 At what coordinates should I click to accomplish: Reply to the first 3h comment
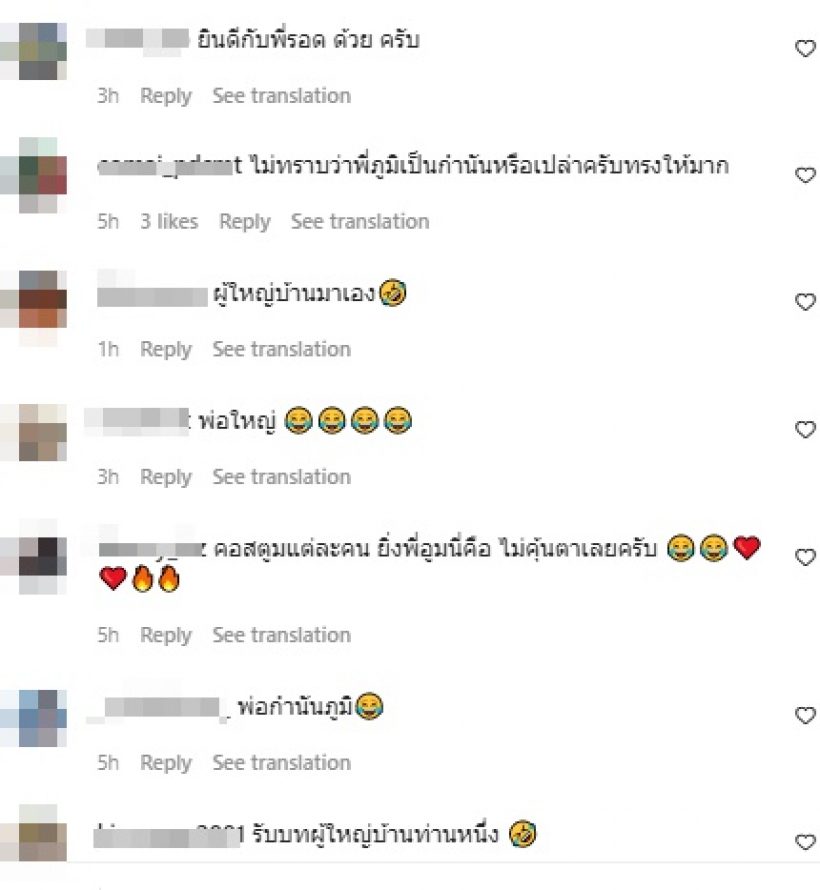(166, 96)
